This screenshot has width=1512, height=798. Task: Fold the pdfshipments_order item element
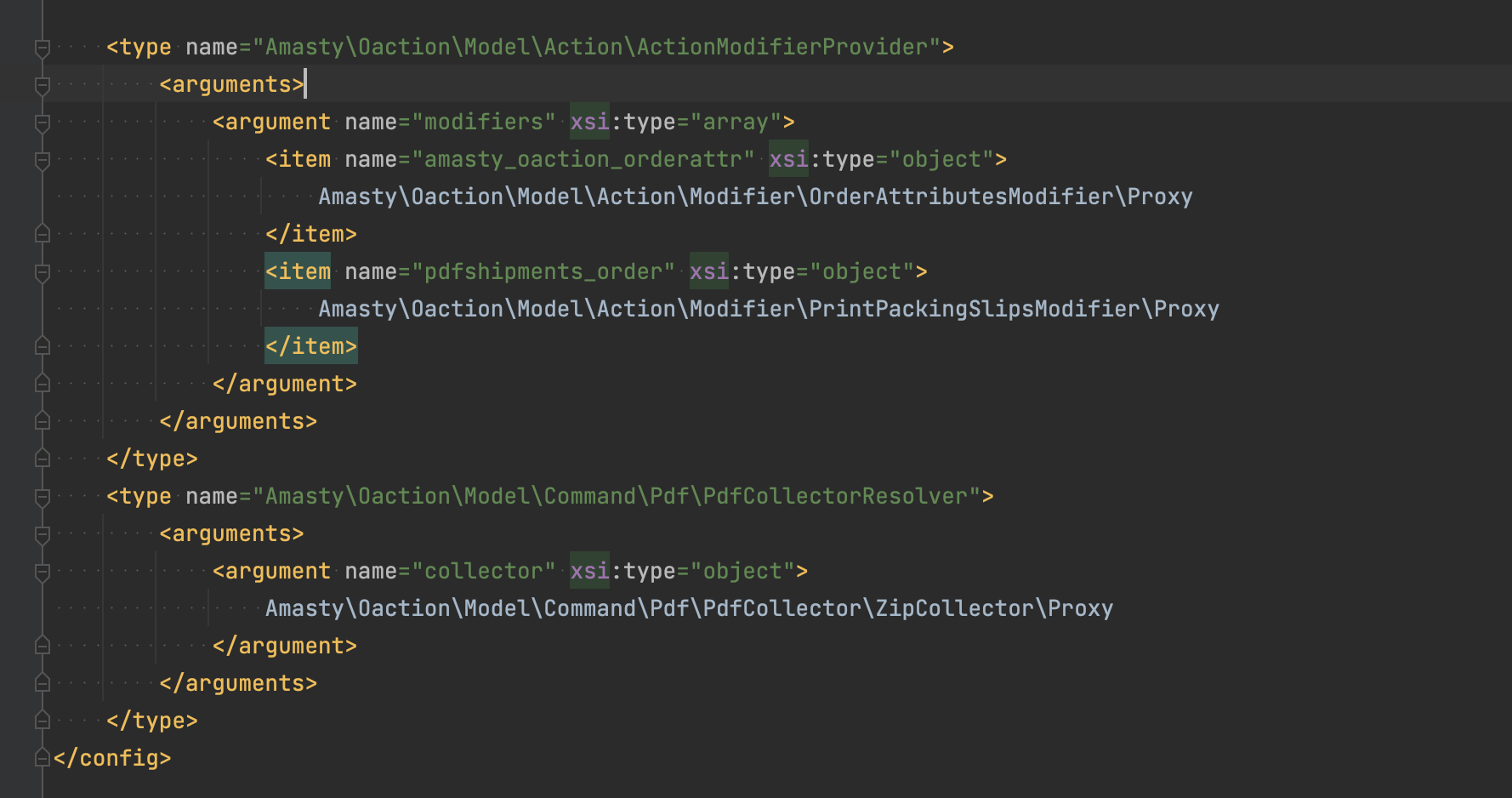[40, 271]
